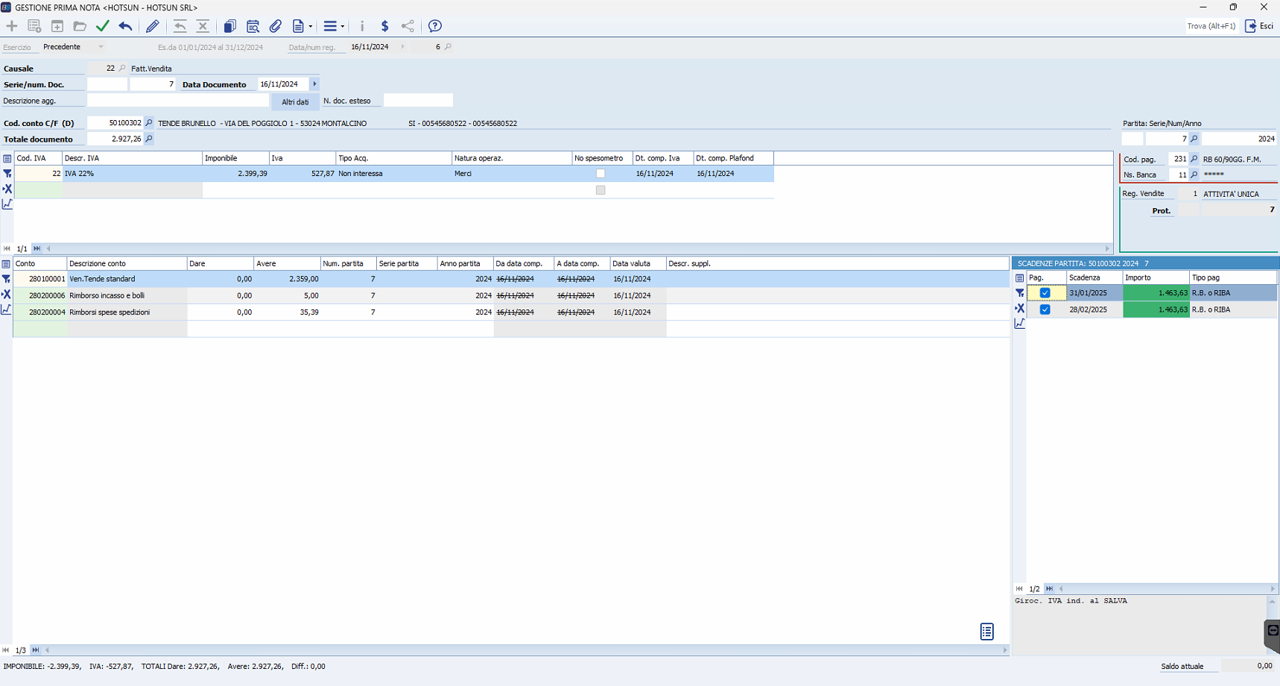Click the Esci button
The height and width of the screenshot is (686, 1280).
pyautogui.click(x=1259, y=26)
